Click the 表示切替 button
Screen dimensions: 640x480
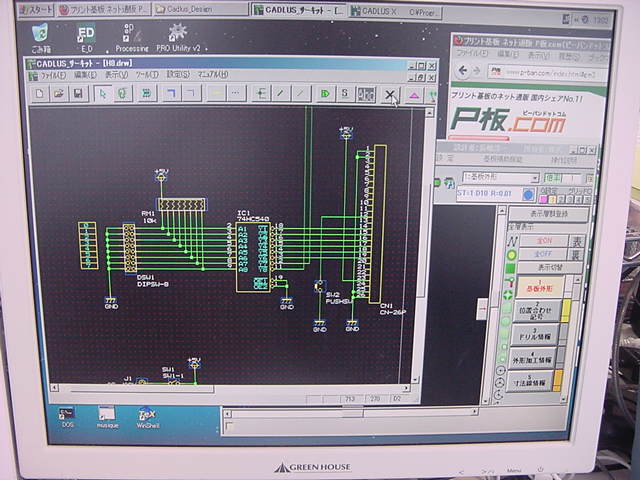[x=549, y=268]
